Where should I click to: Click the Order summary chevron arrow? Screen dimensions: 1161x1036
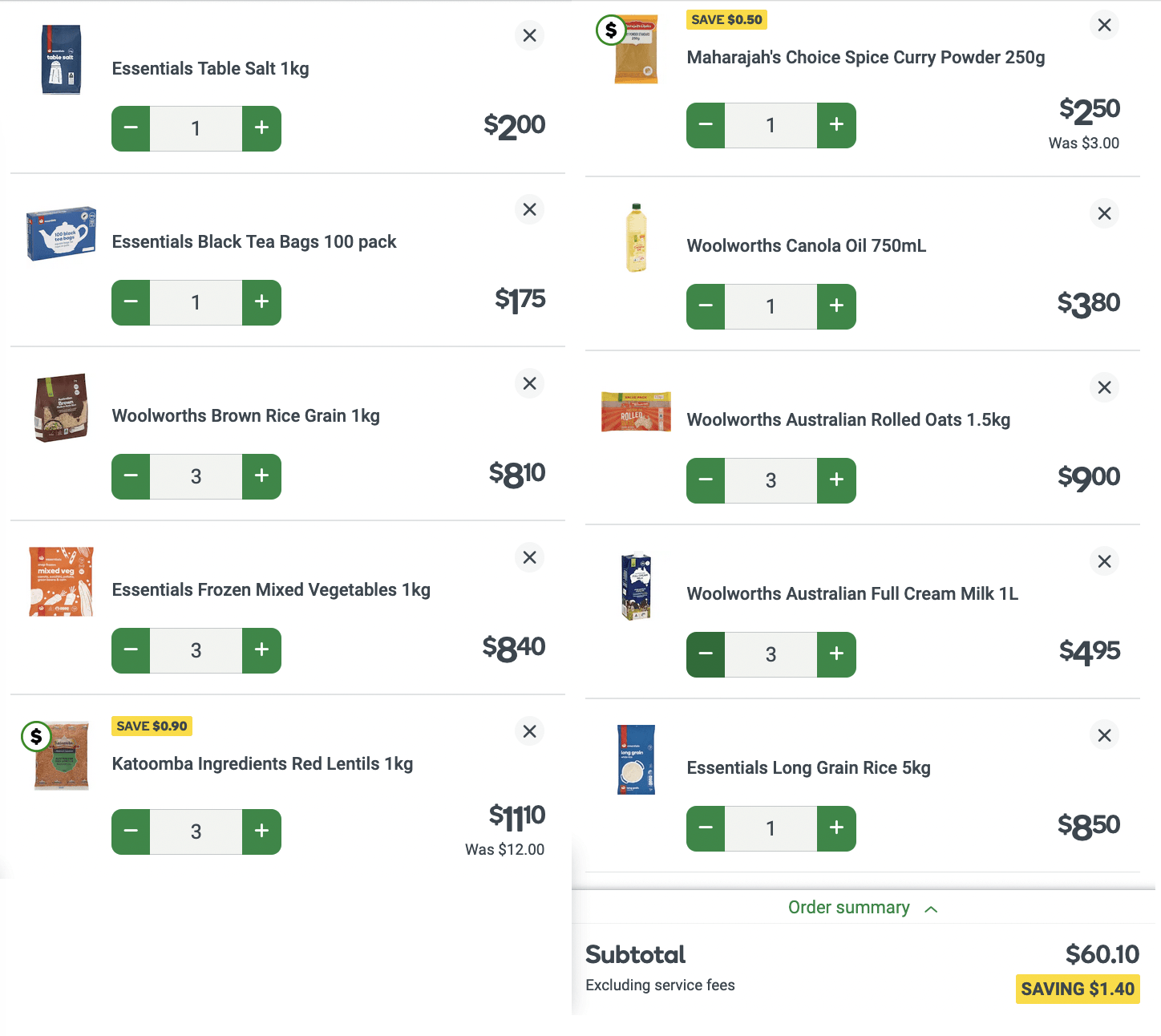(931, 909)
